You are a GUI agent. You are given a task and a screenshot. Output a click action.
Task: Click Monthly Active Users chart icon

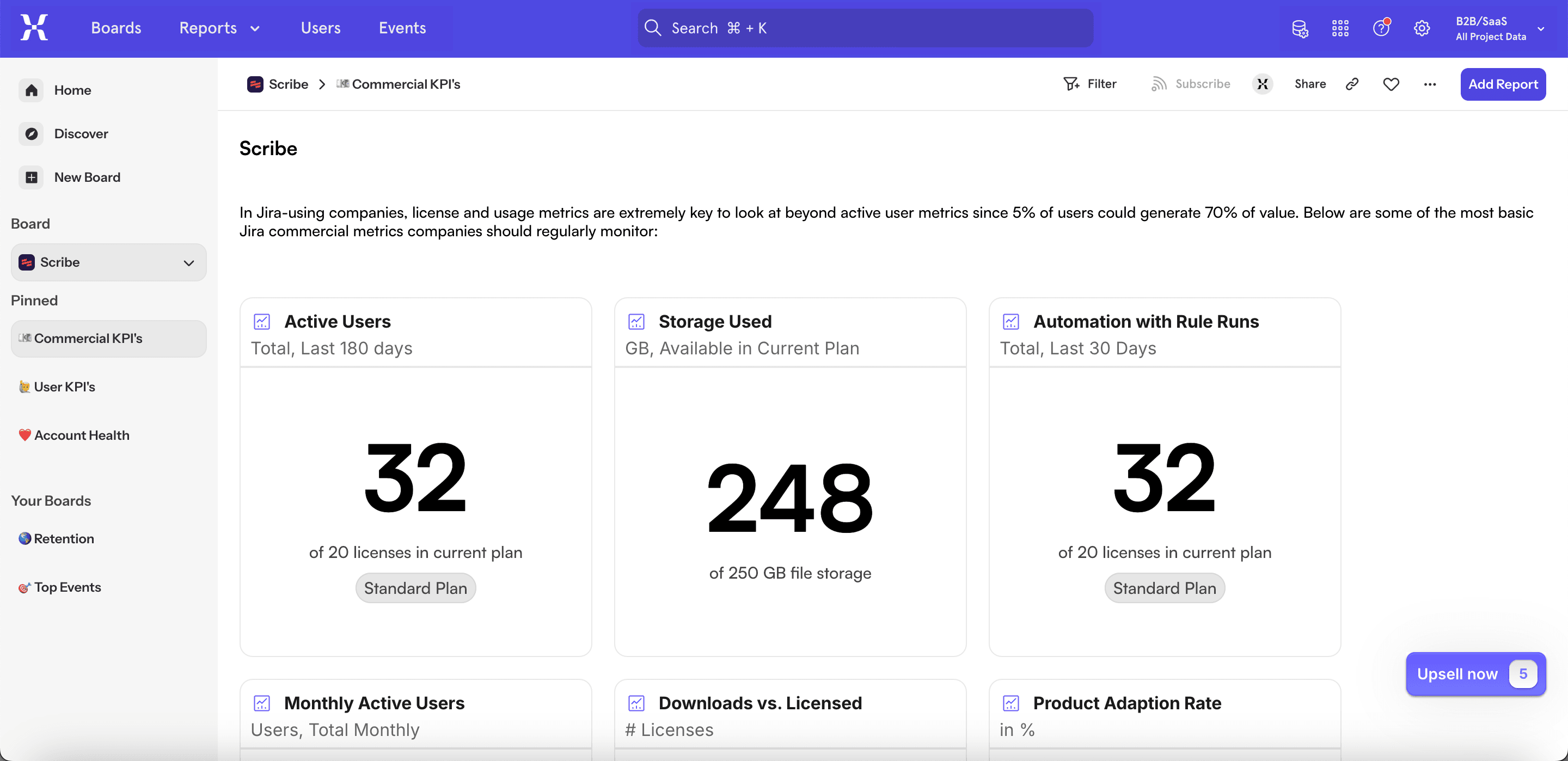(262, 703)
